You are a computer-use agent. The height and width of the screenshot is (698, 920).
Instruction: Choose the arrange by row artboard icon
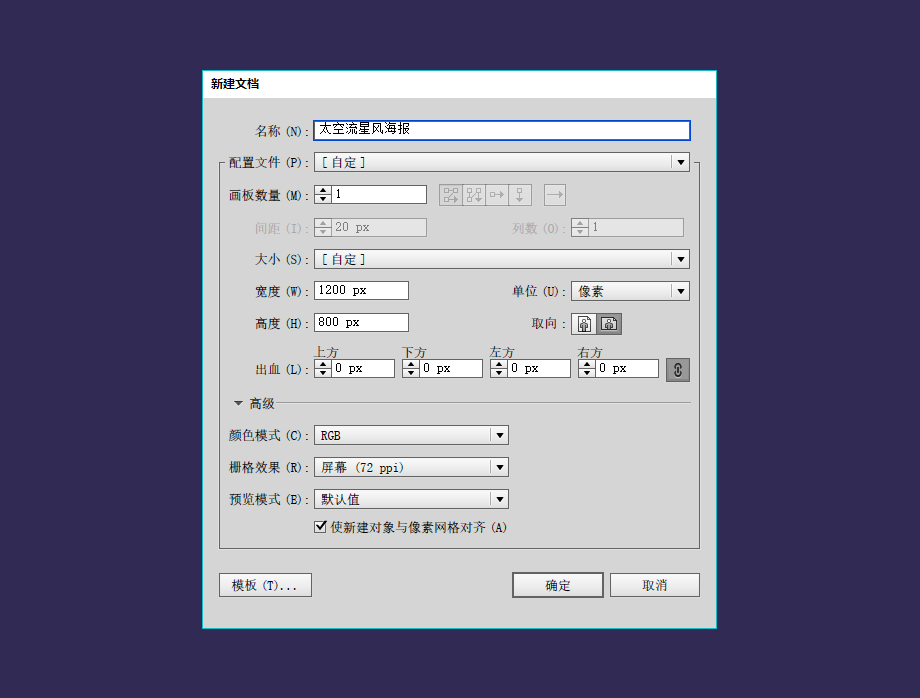click(x=497, y=195)
